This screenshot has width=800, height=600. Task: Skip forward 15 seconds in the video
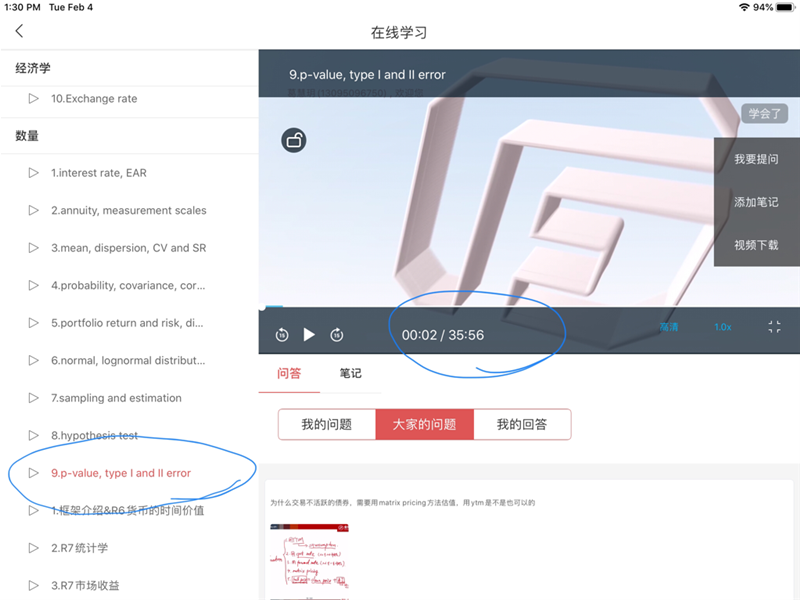click(337, 335)
